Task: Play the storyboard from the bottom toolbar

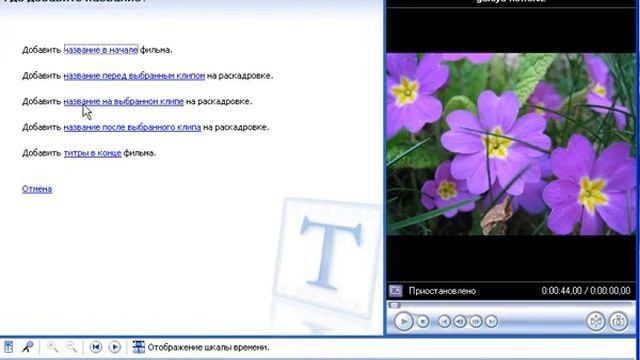Action: [x=115, y=347]
